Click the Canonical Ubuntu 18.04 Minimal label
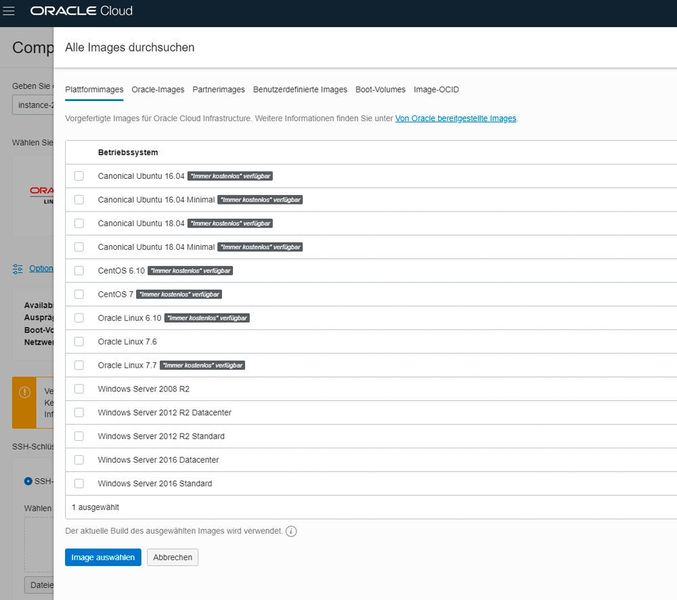 pos(156,247)
